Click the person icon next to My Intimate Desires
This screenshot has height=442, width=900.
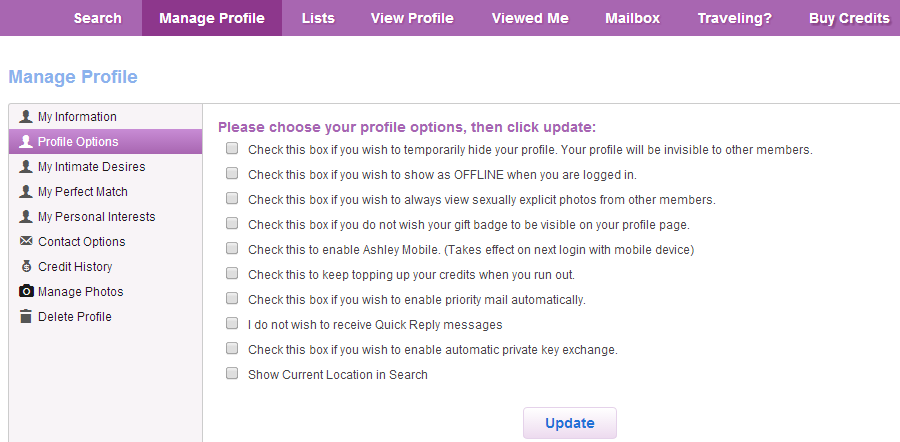click(x=26, y=166)
